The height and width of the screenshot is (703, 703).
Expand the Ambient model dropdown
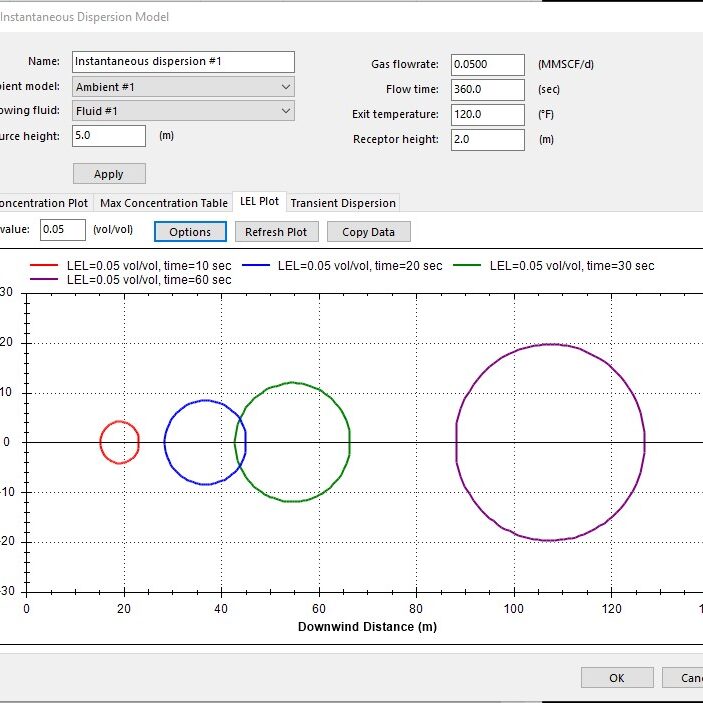point(183,87)
